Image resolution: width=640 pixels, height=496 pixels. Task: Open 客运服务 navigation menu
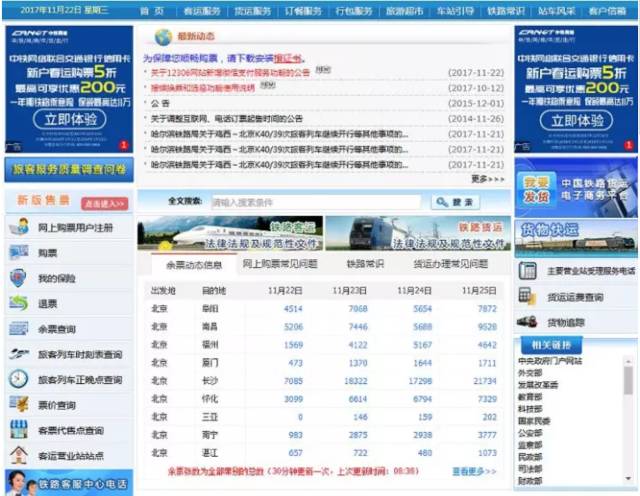coord(202,11)
